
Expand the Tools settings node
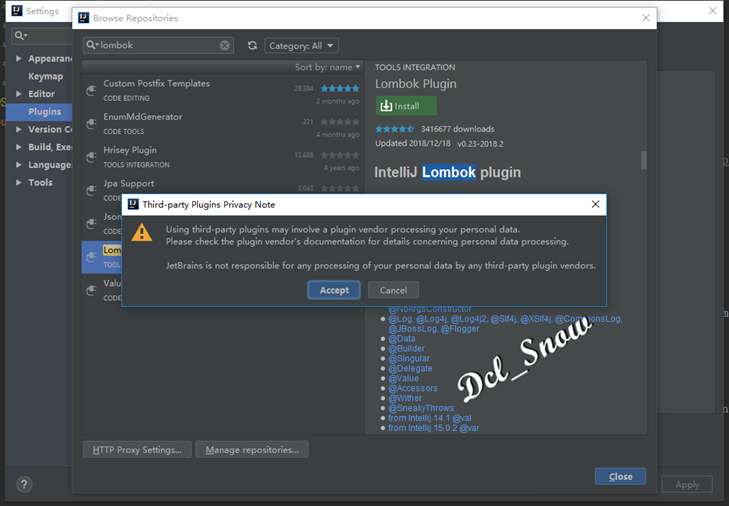tap(19, 182)
